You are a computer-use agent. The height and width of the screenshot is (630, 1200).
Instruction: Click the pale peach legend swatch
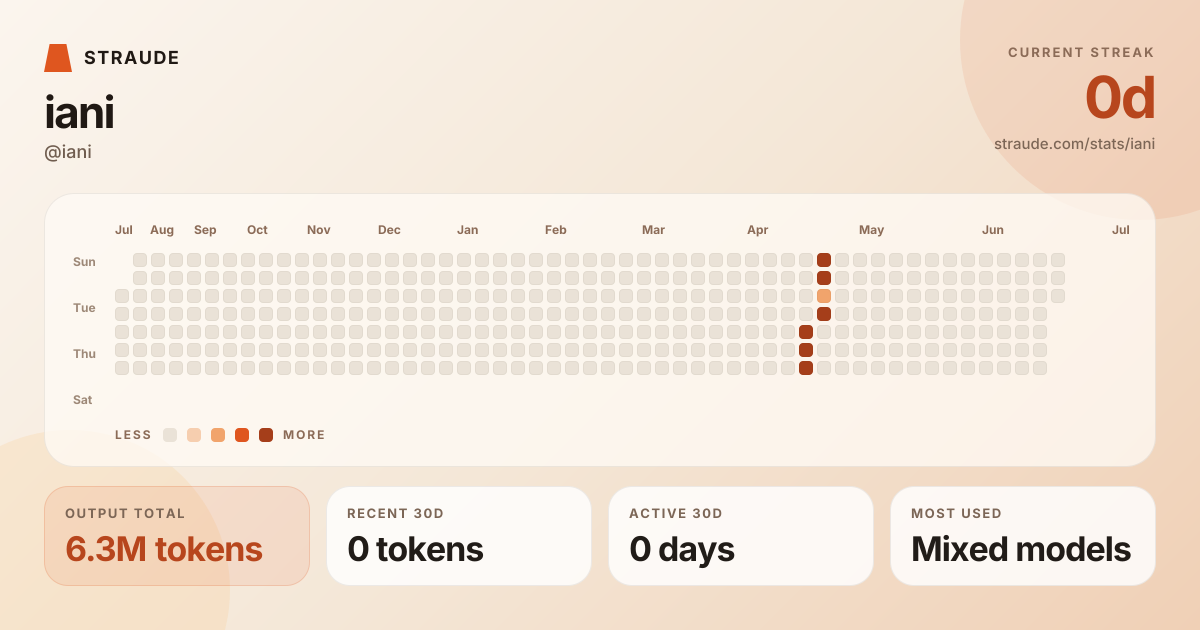pyautogui.click(x=194, y=435)
